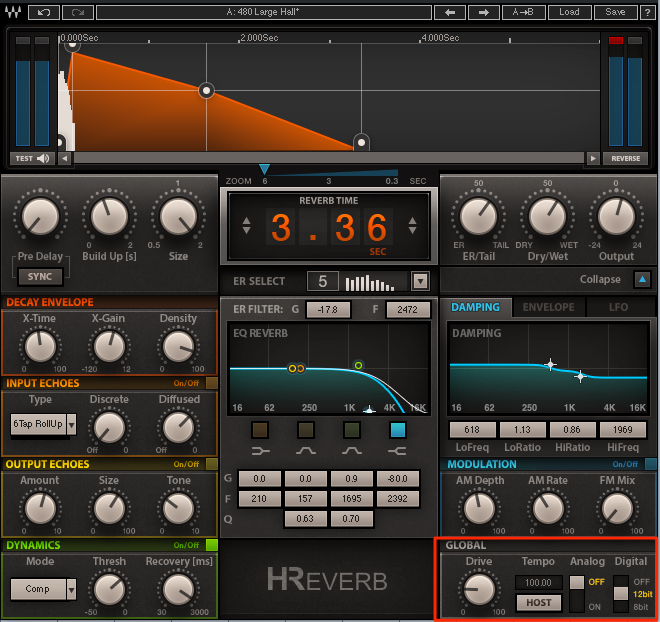This screenshot has height=622, width=660.
Task: Copy setup A to B
Action: click(x=524, y=12)
